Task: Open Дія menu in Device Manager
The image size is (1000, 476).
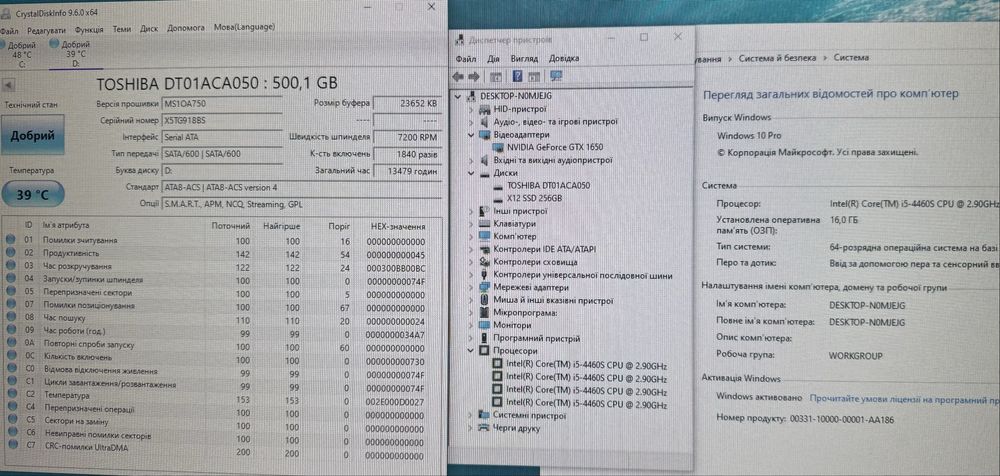Action: coord(493,58)
